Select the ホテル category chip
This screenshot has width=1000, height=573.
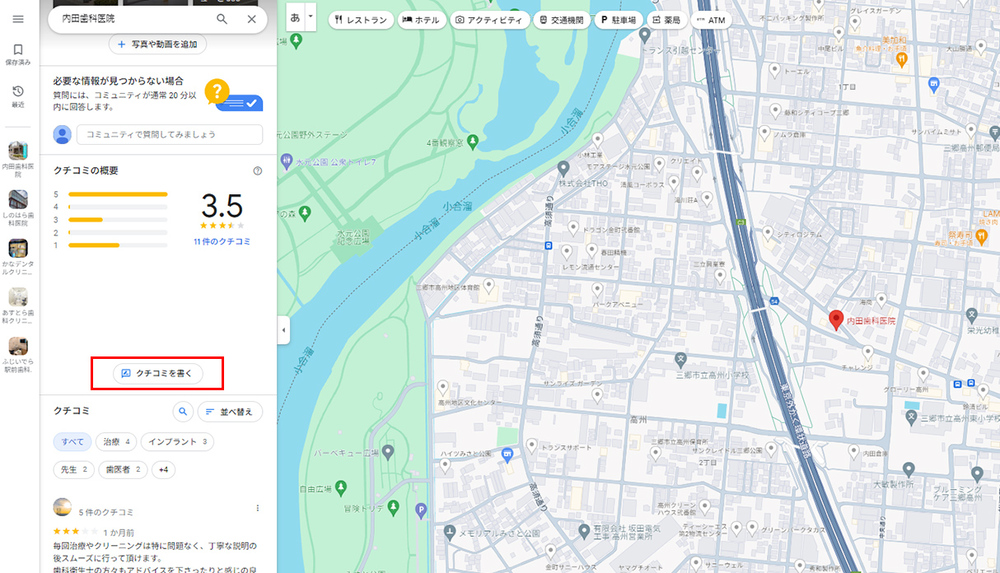click(x=421, y=20)
